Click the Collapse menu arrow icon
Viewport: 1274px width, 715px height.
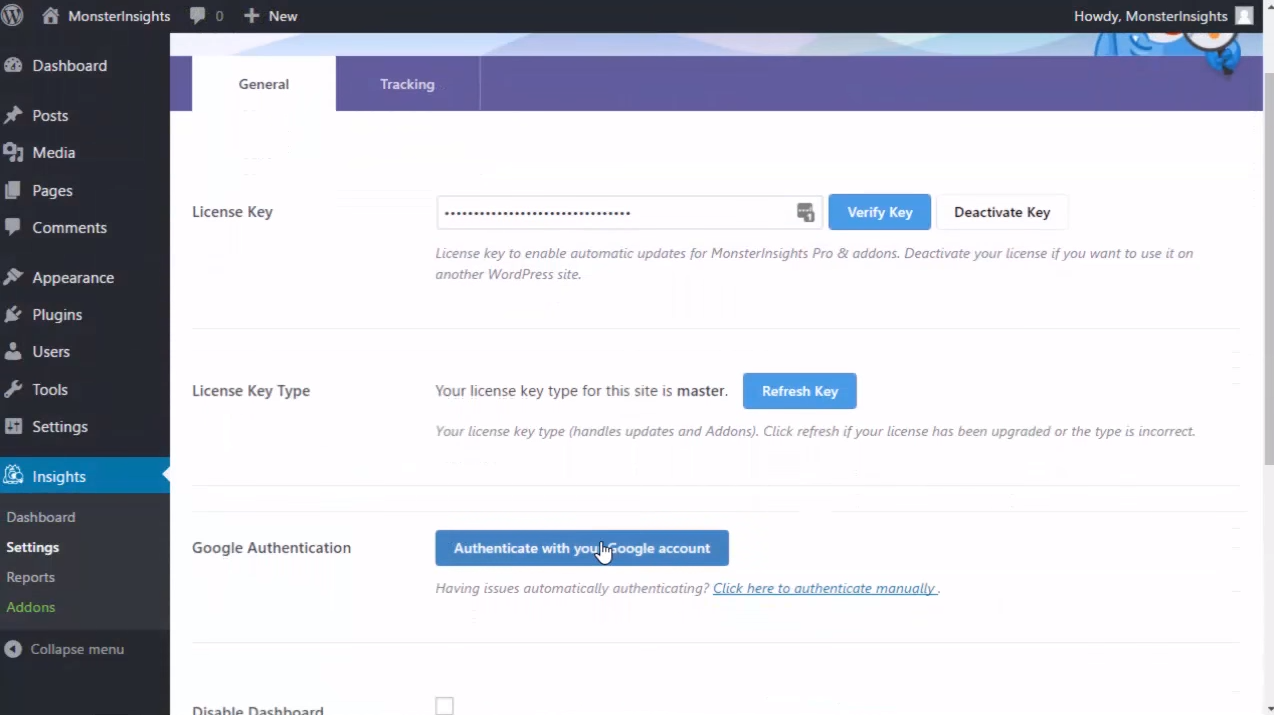click(13, 649)
